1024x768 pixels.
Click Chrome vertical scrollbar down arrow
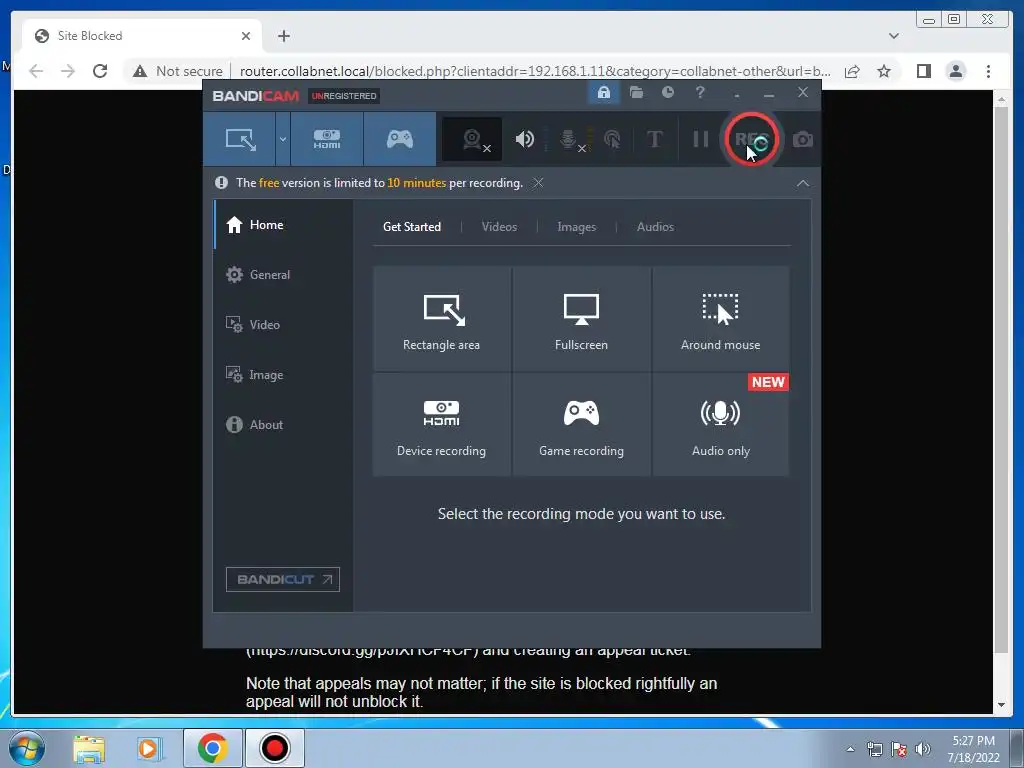(x=1001, y=705)
